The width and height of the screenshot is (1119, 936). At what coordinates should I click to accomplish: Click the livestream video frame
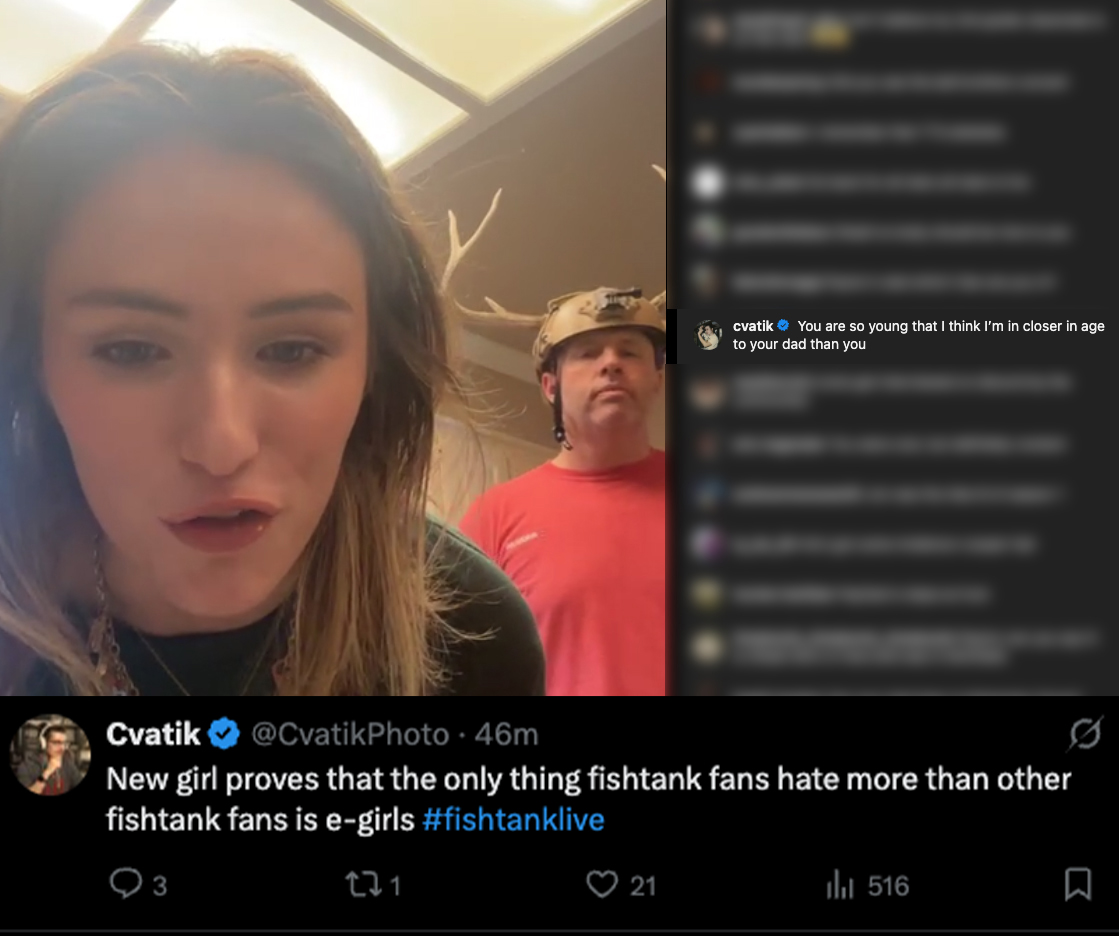point(333,347)
